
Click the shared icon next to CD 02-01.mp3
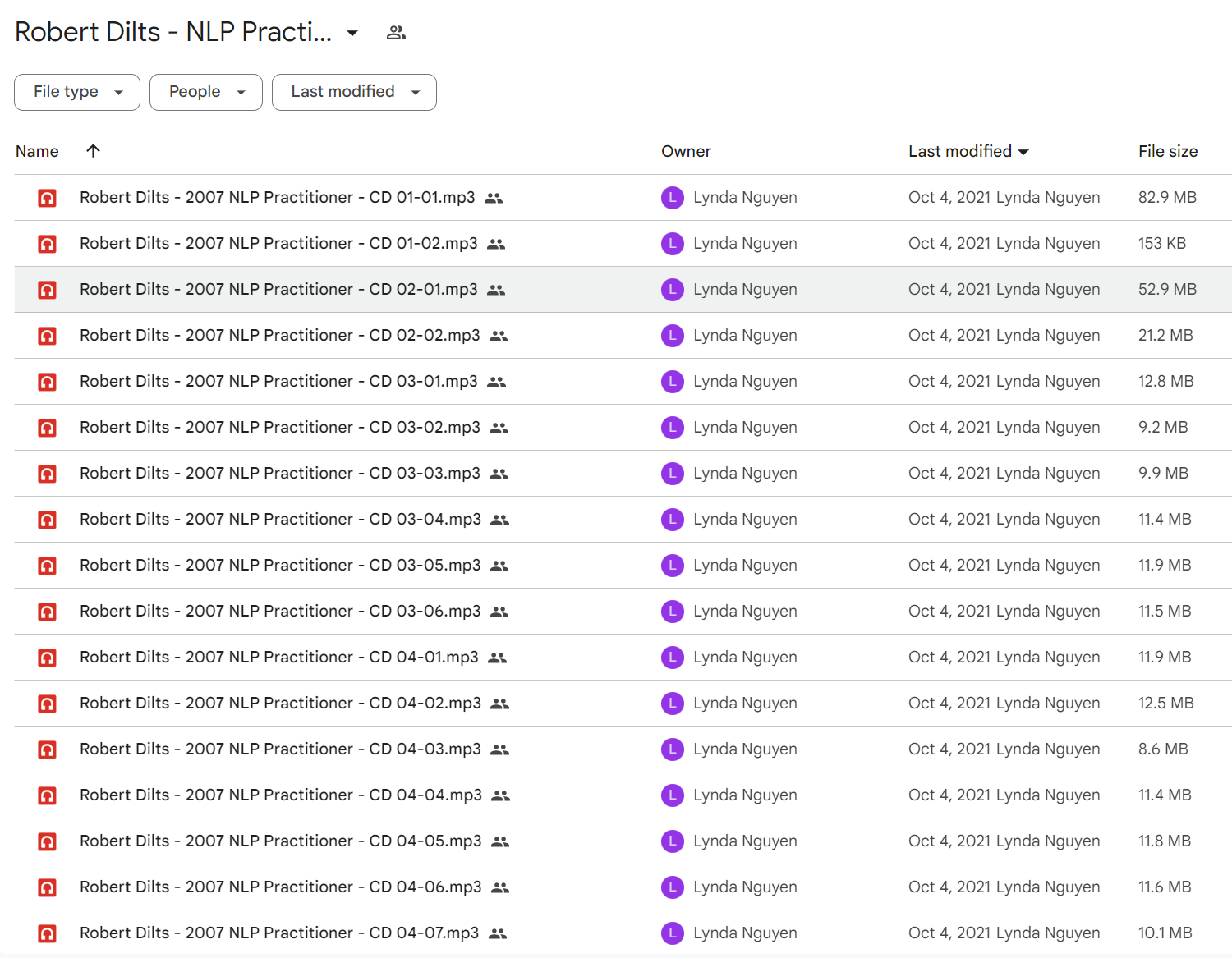point(496,290)
